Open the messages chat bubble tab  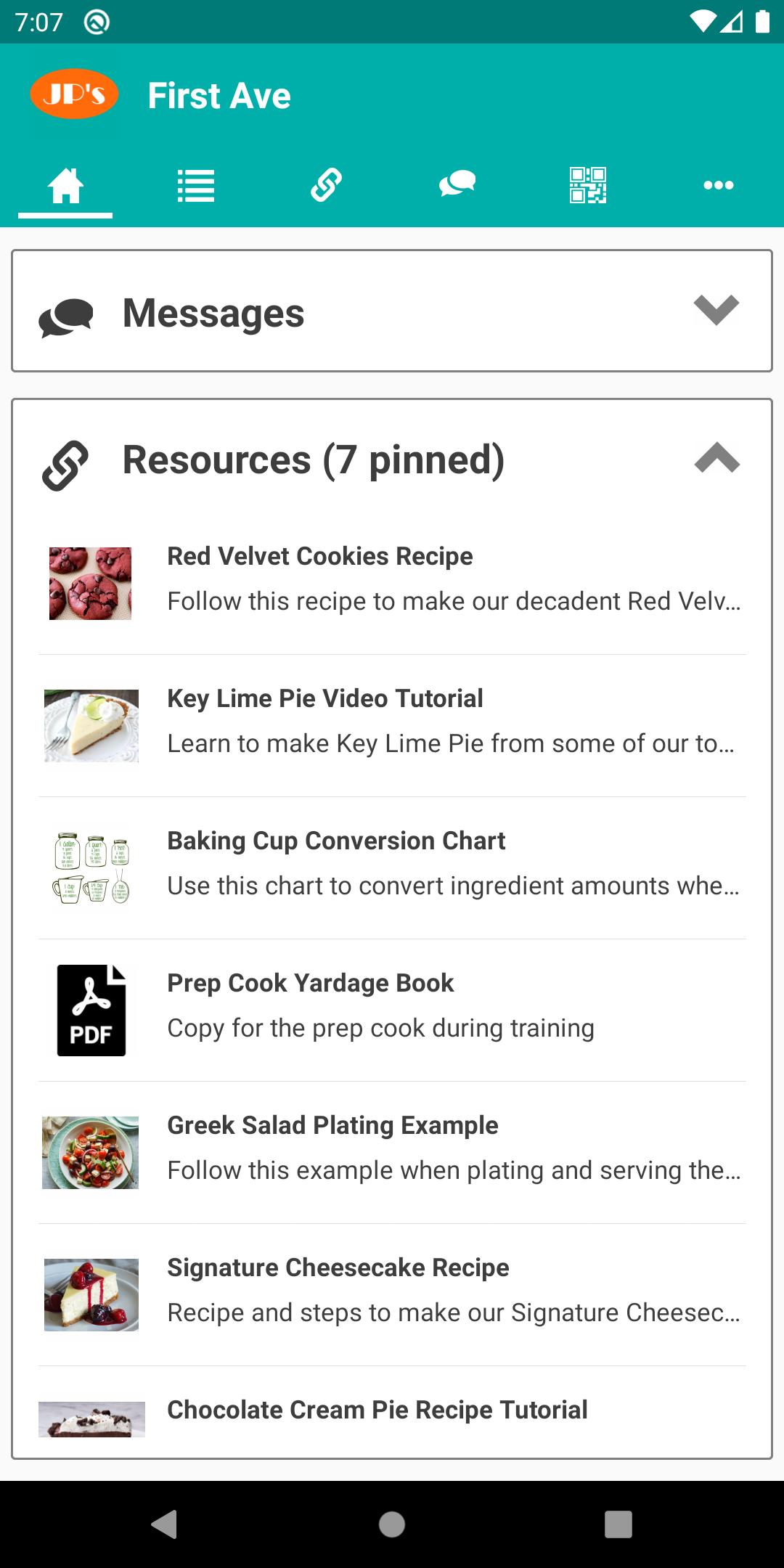coord(457,184)
